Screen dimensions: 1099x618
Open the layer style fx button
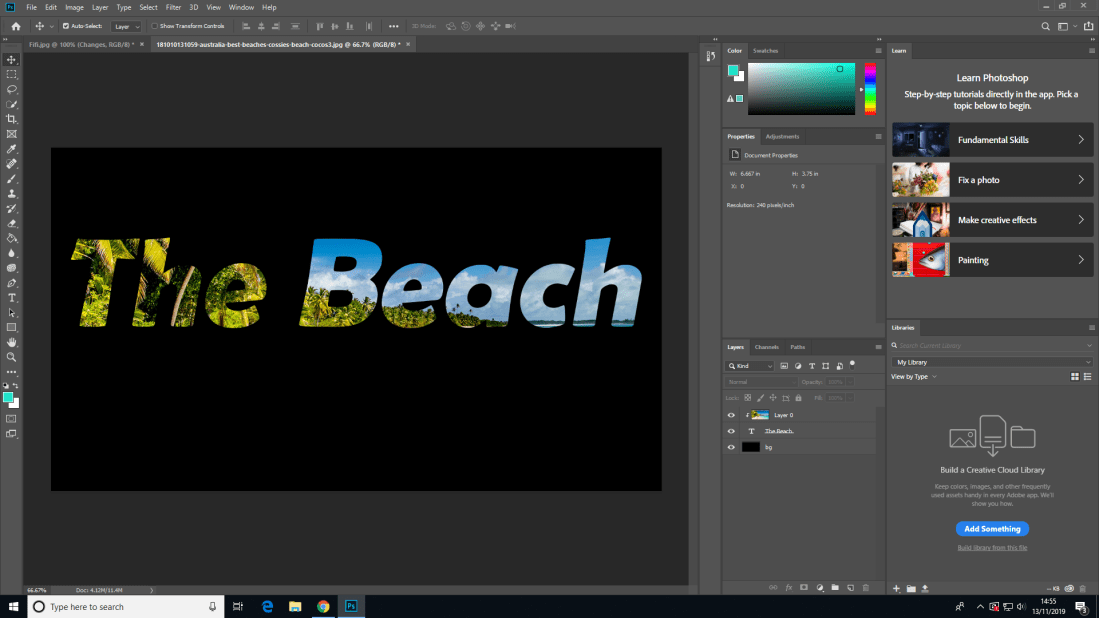tap(788, 587)
